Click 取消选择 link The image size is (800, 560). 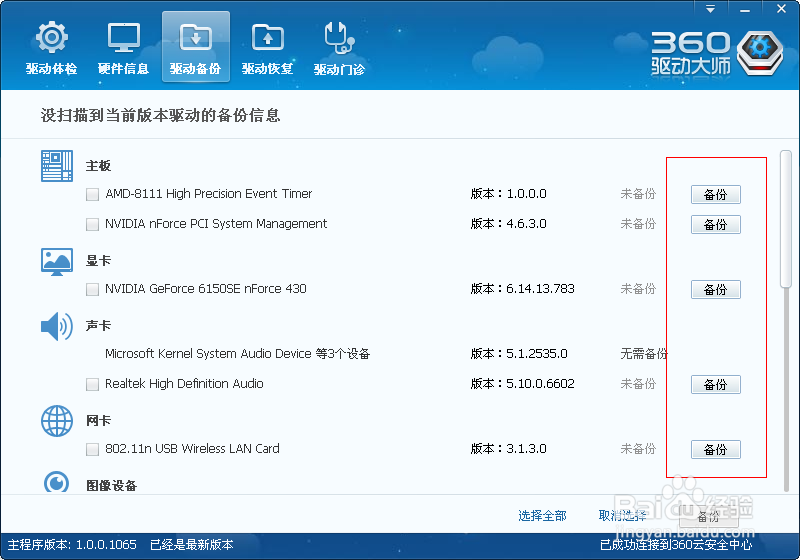click(622, 516)
